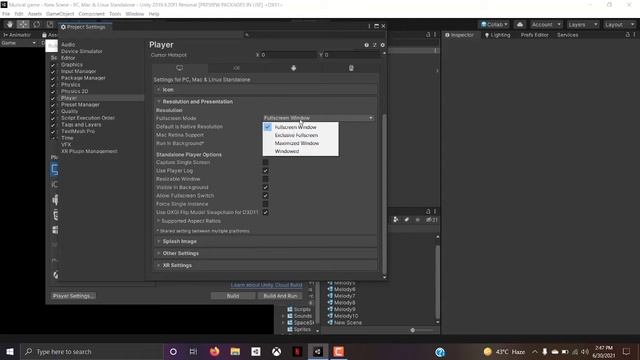
Task: Expand the Other Settings section
Action: pos(265,253)
